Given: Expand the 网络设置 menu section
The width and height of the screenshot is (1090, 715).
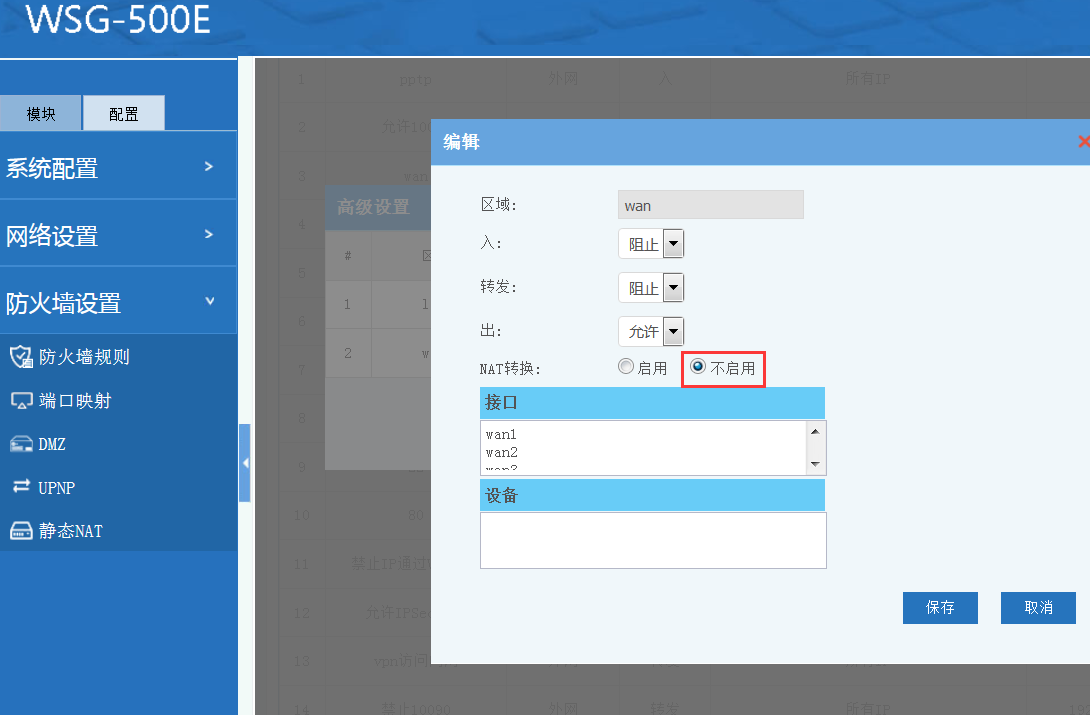Looking at the screenshot, I should (x=118, y=235).
